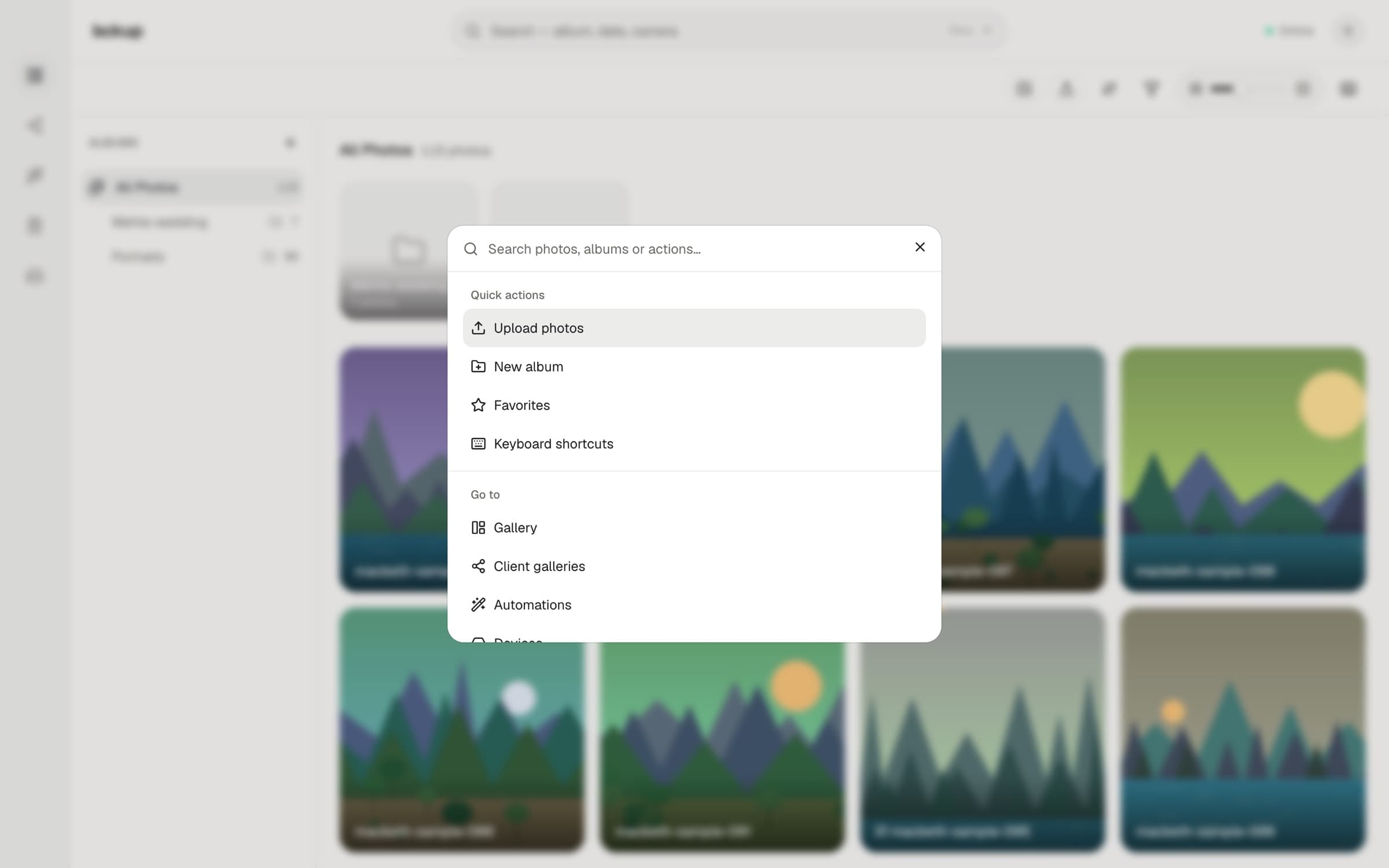Click the Go to section heading
The width and height of the screenshot is (1389, 868).
pyautogui.click(x=485, y=495)
